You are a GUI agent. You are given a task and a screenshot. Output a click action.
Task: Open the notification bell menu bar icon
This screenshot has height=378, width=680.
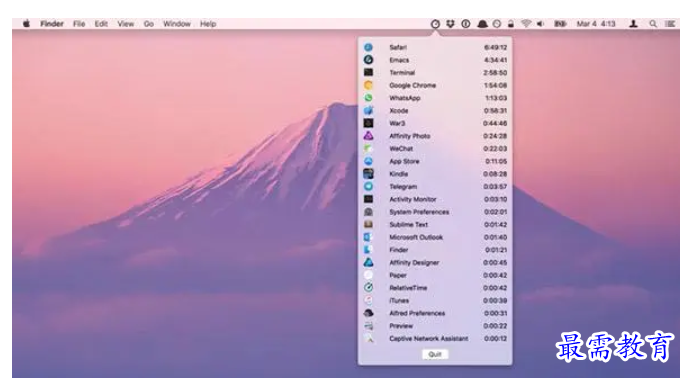(x=482, y=24)
